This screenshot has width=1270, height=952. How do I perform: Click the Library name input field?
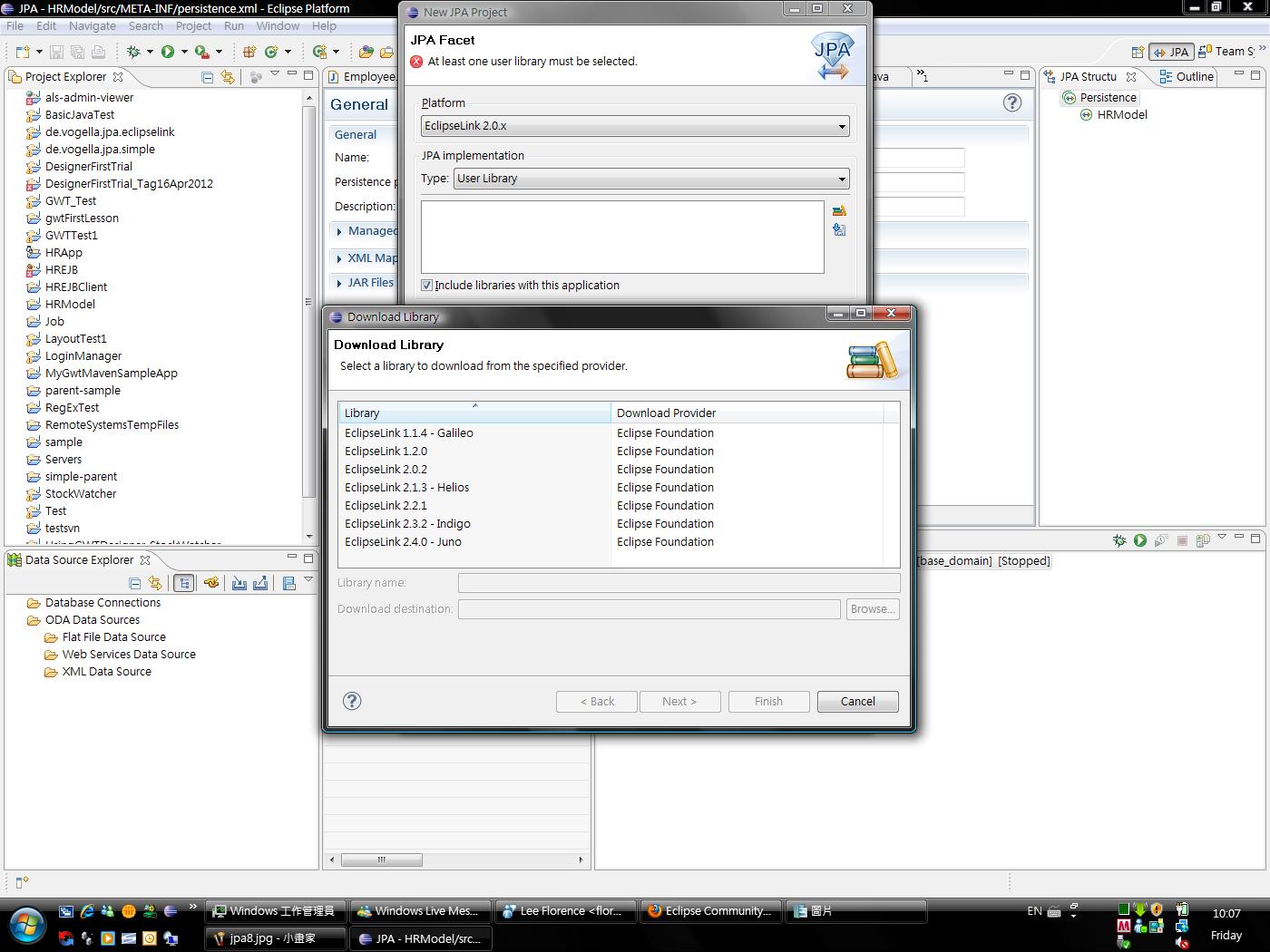point(679,583)
